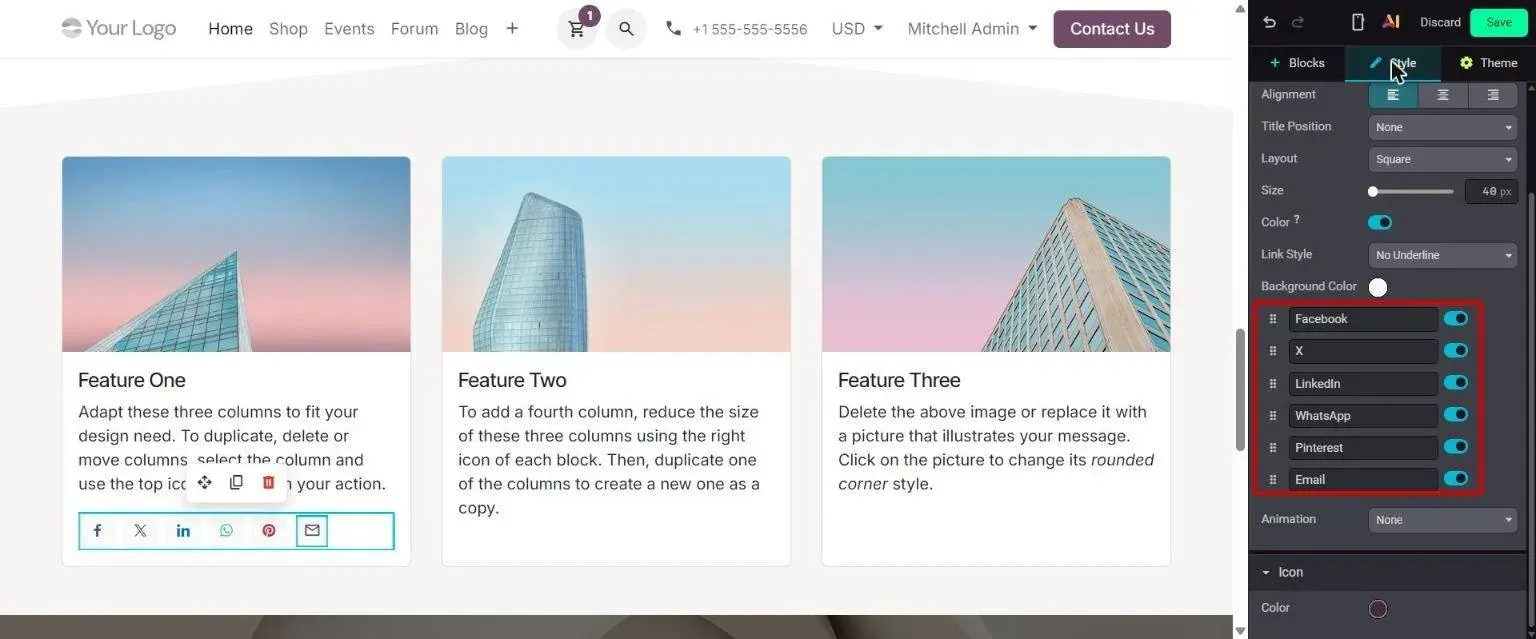Disable the Pinterest toggle
This screenshot has height=639, width=1536.
point(1456,447)
